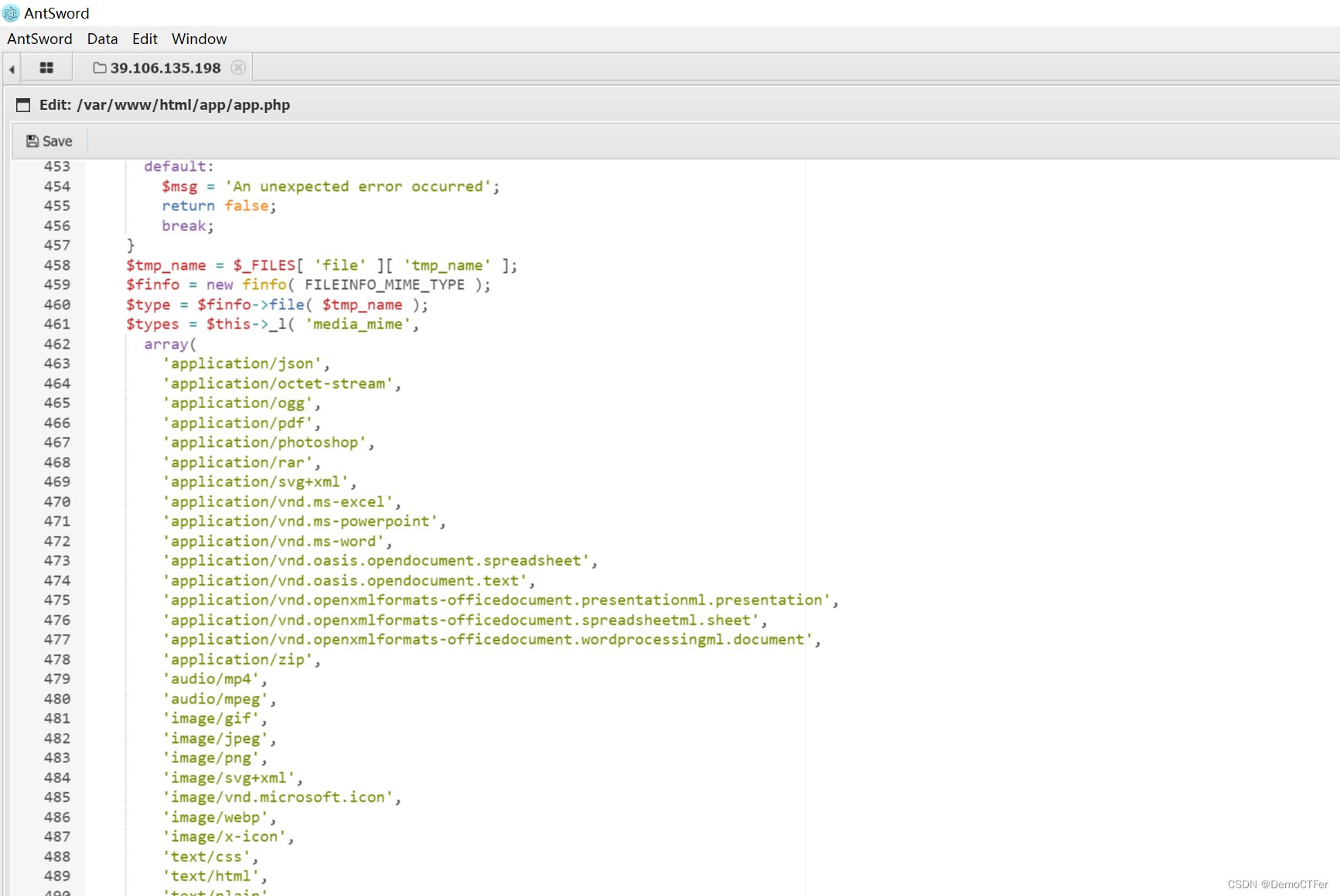Click line number 458 in gutter
Viewport: 1340px width, 896px height.
[x=56, y=265]
